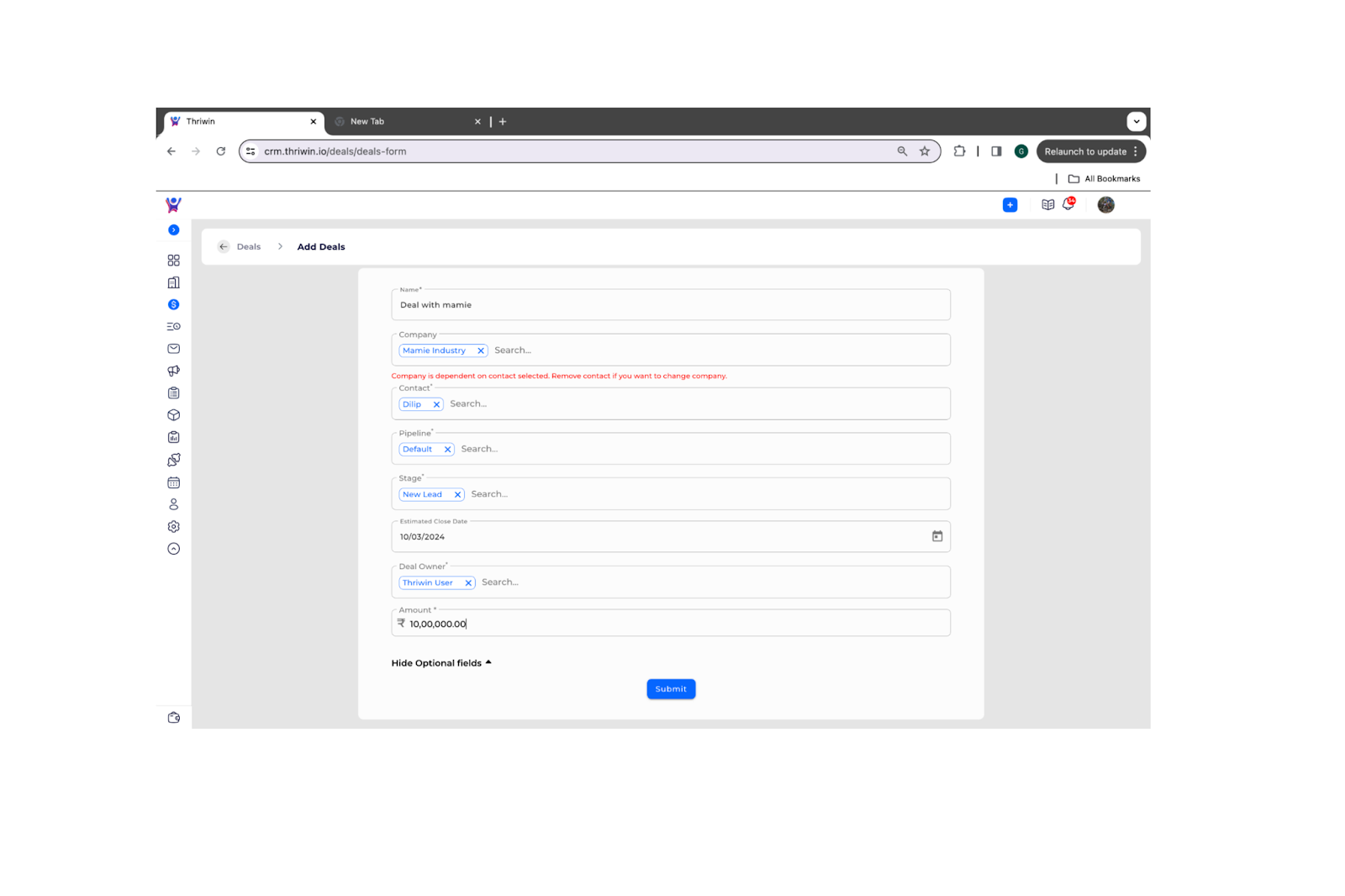The height and width of the screenshot is (896, 1345).
Task: Click the zoom magnifier icon in address bar
Action: [902, 151]
